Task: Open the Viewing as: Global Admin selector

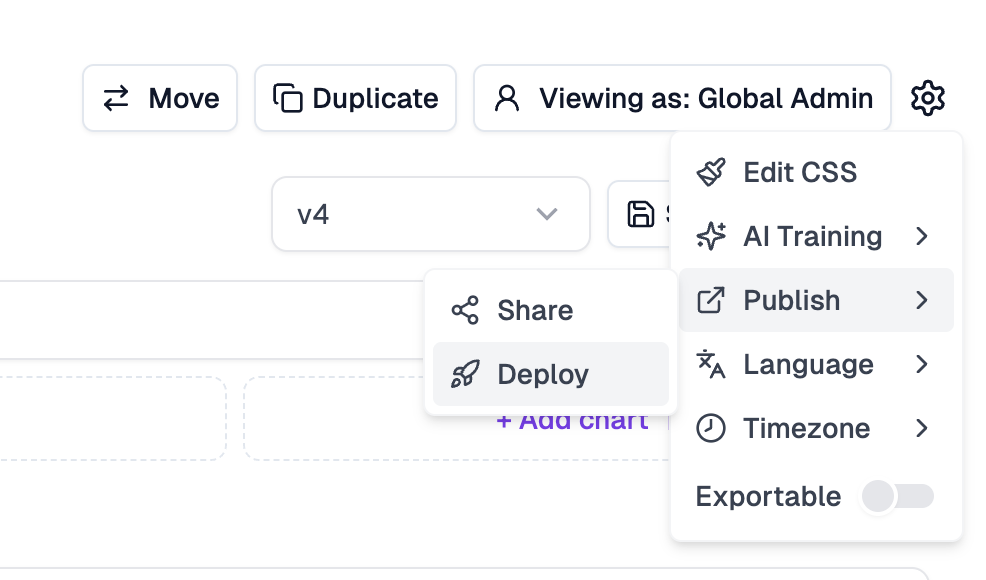Action: [x=682, y=98]
